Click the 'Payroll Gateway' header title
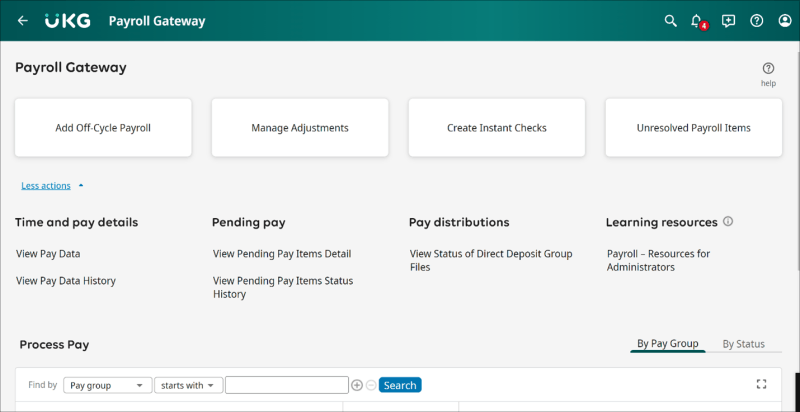Viewport: 800px width, 412px height. click(157, 21)
